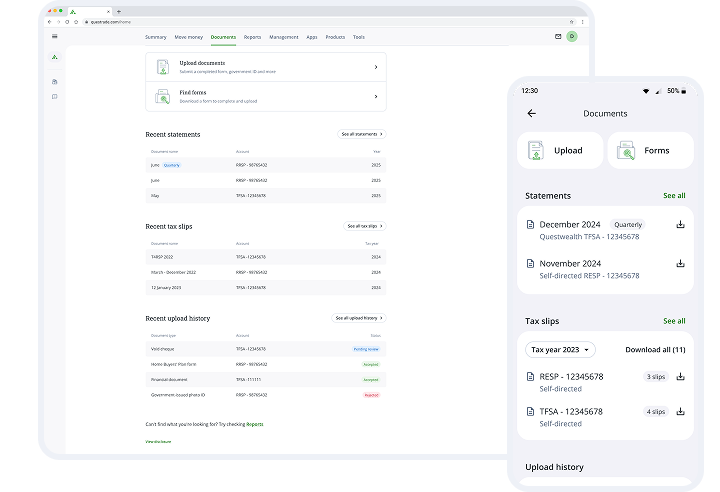Click the Government-issued photo ID row
Screen dimensions: 720x492
coord(266,395)
